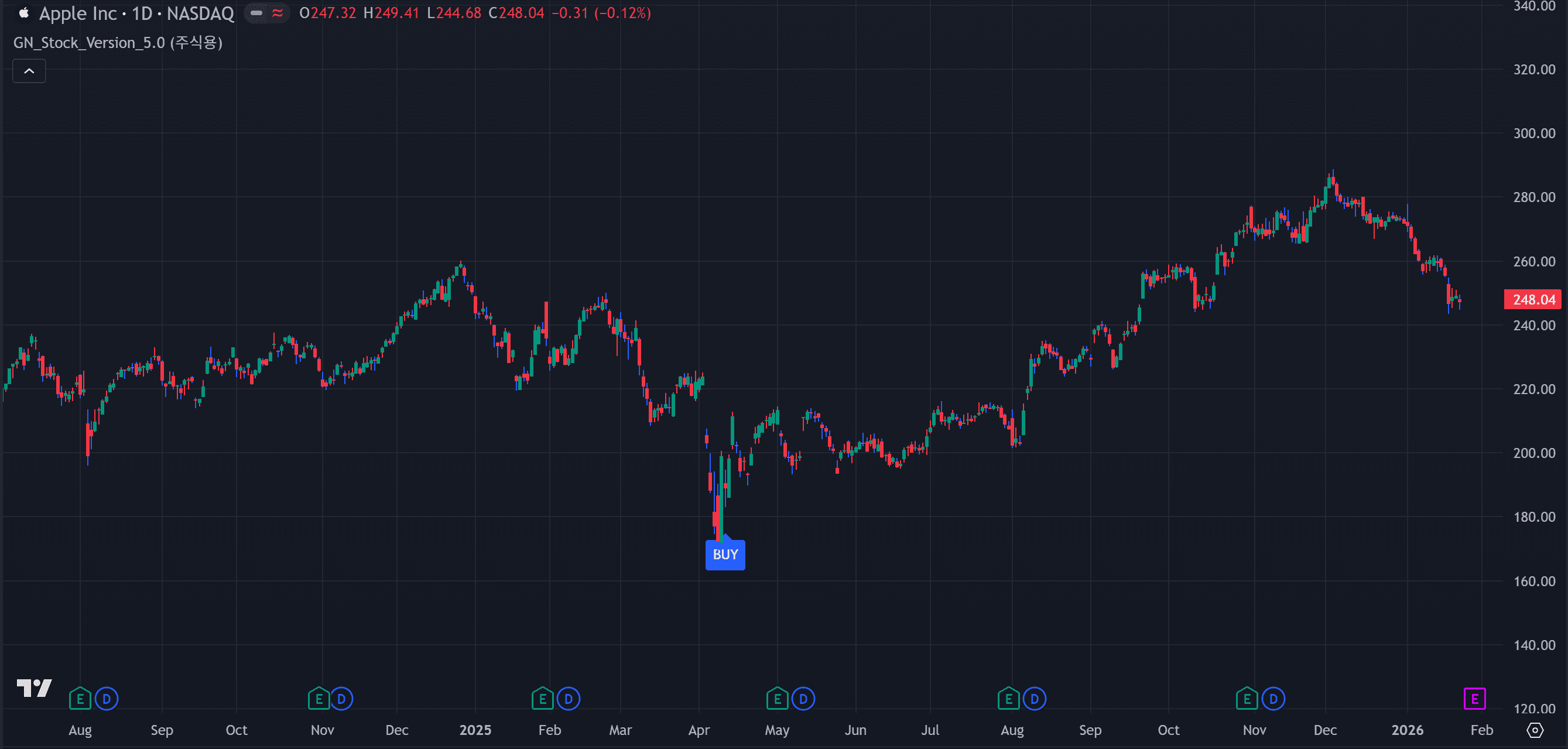
Task: Click the dividend marker near February 2025
Action: click(x=569, y=699)
